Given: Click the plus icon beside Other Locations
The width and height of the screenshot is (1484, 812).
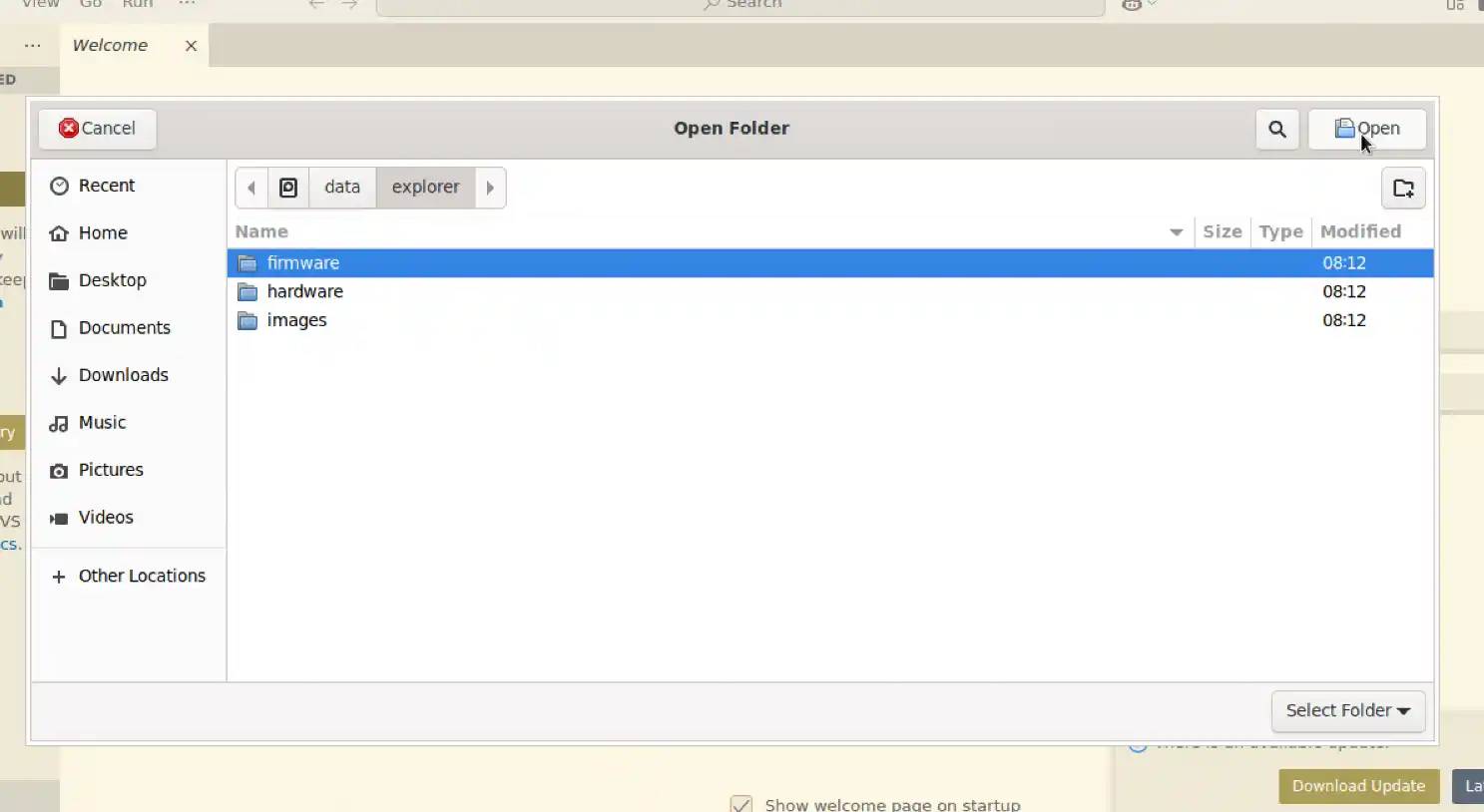Looking at the screenshot, I should click(x=59, y=577).
